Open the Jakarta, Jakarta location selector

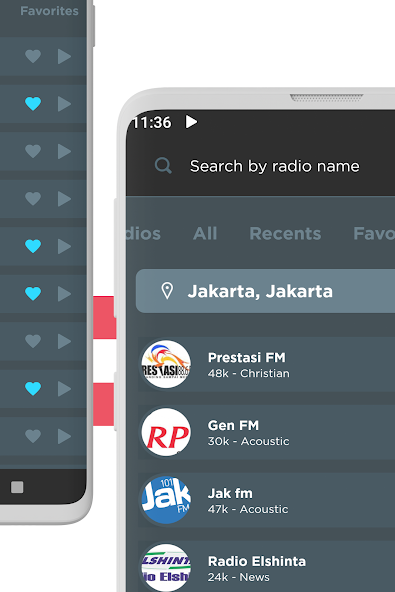point(265,291)
